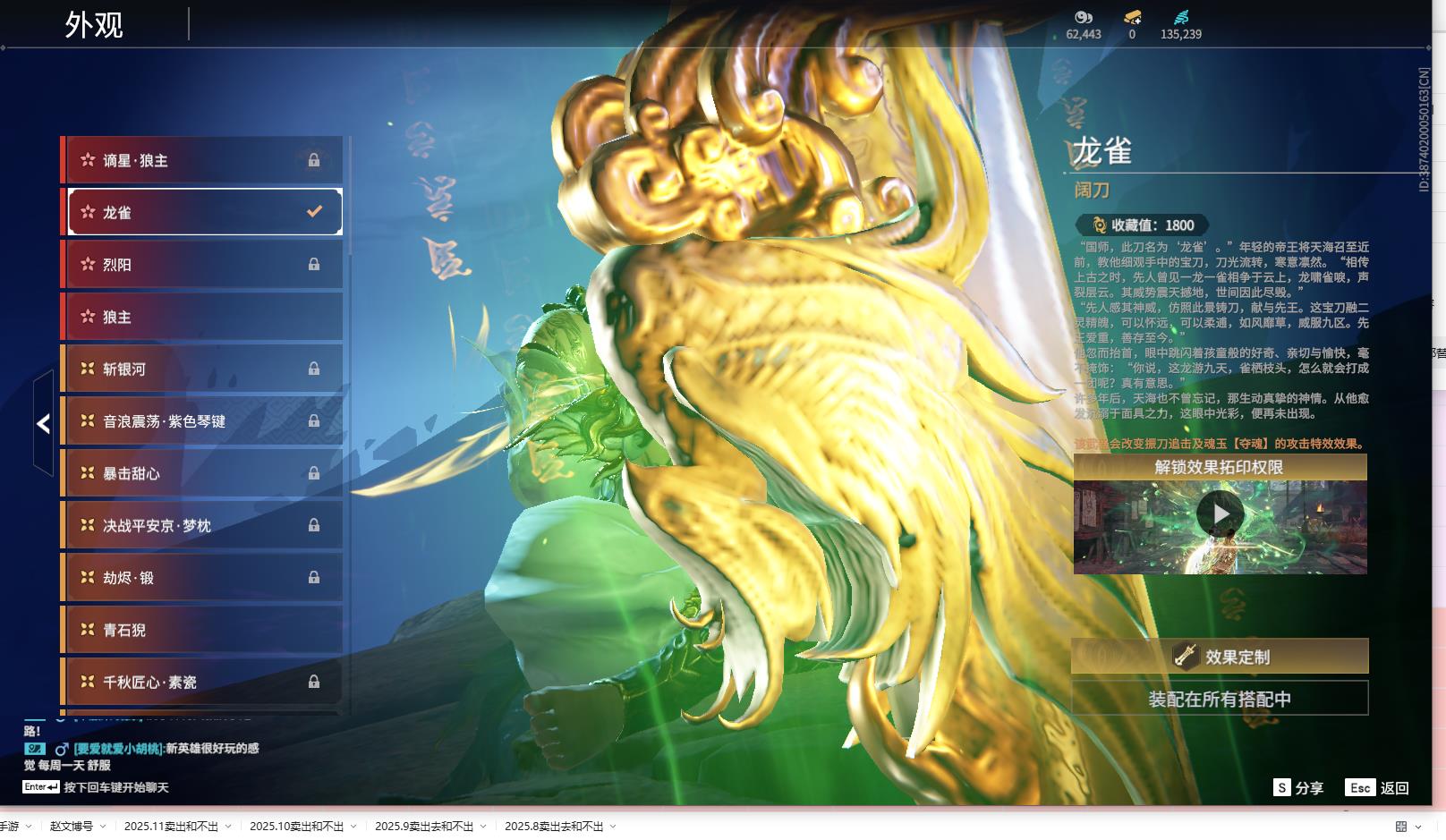Play the effect preview video
1446x840 pixels.
point(1221,514)
